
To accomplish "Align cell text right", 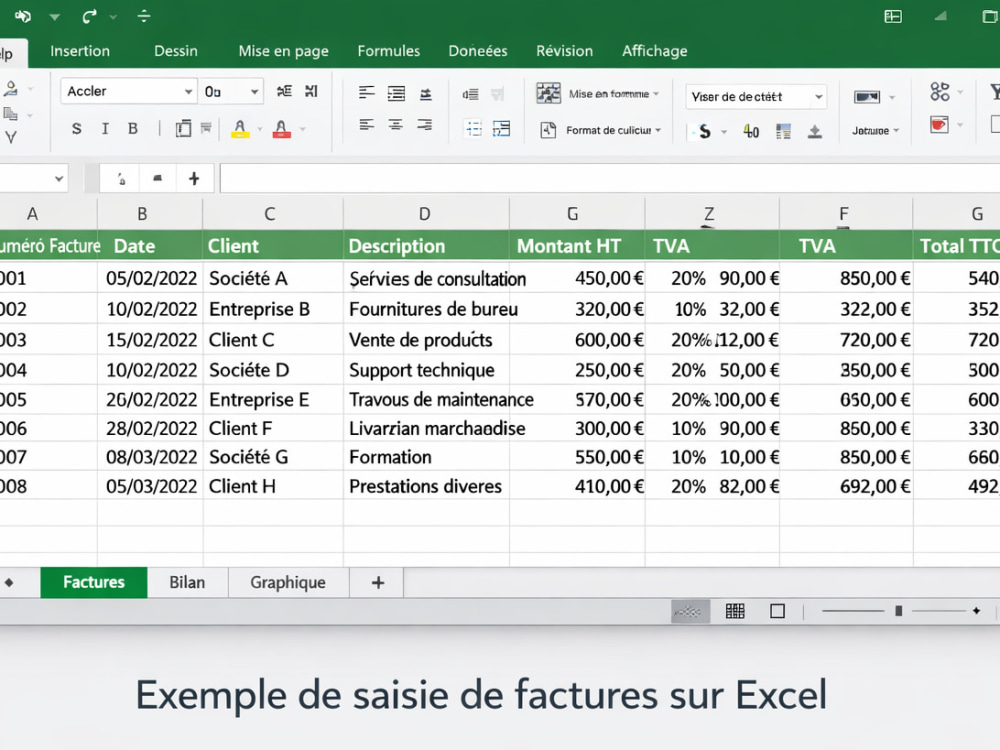I will (x=425, y=125).
